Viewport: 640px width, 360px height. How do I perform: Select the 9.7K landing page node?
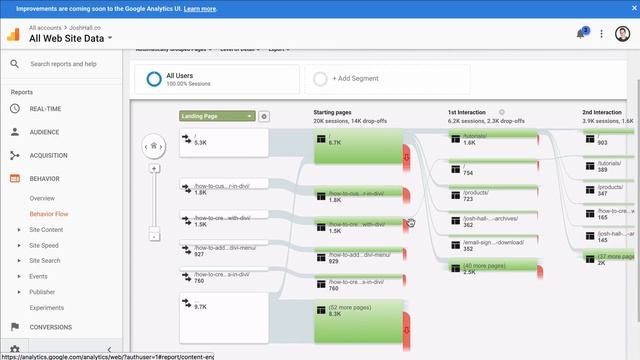click(224, 318)
